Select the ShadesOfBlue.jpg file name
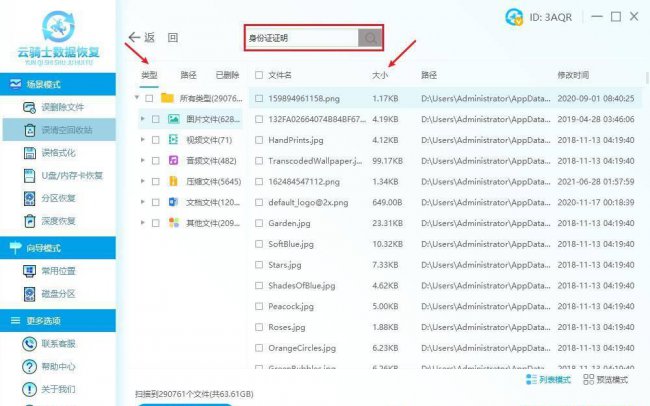The height and width of the screenshot is (406, 650). [x=301, y=285]
